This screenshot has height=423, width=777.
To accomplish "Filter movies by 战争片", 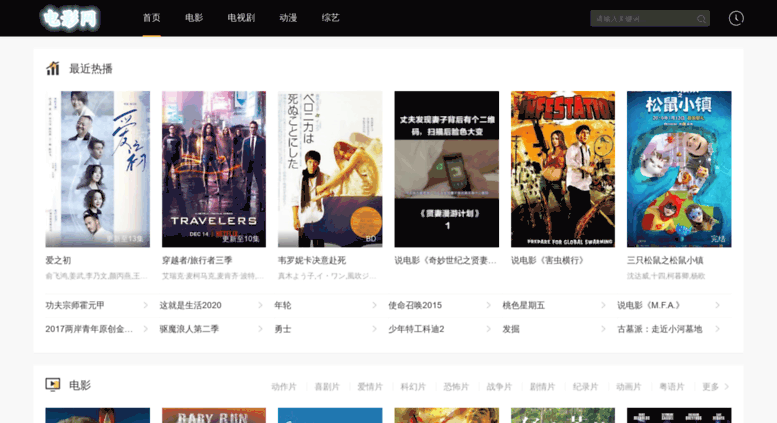I will click(499, 387).
